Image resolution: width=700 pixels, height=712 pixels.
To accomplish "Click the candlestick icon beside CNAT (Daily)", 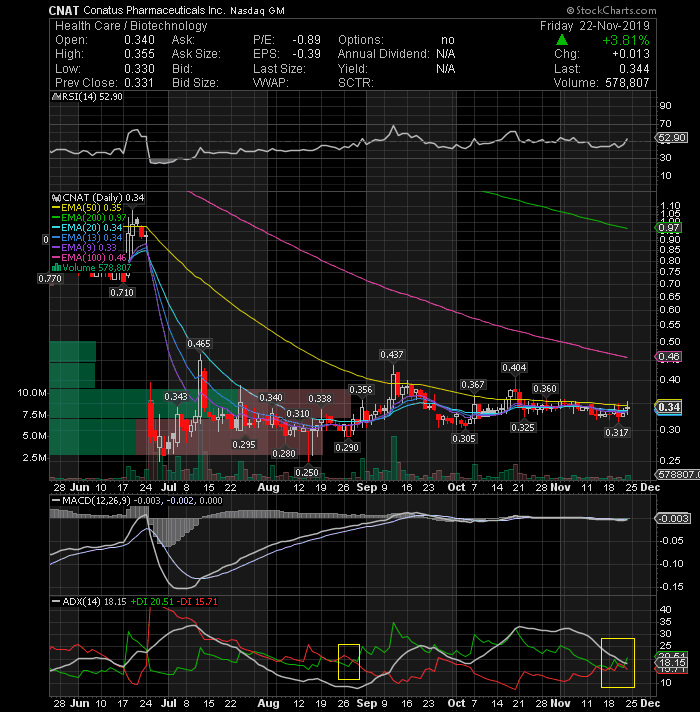I will (x=56, y=198).
